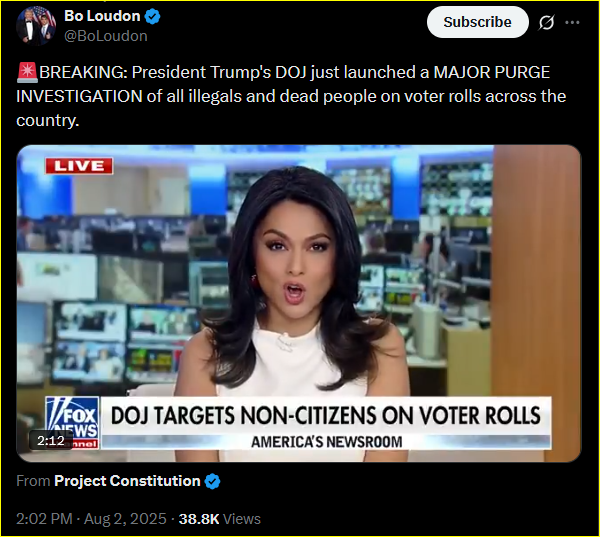Click the Fox News logo in the video
This screenshot has width=600, height=537.
click(72, 423)
